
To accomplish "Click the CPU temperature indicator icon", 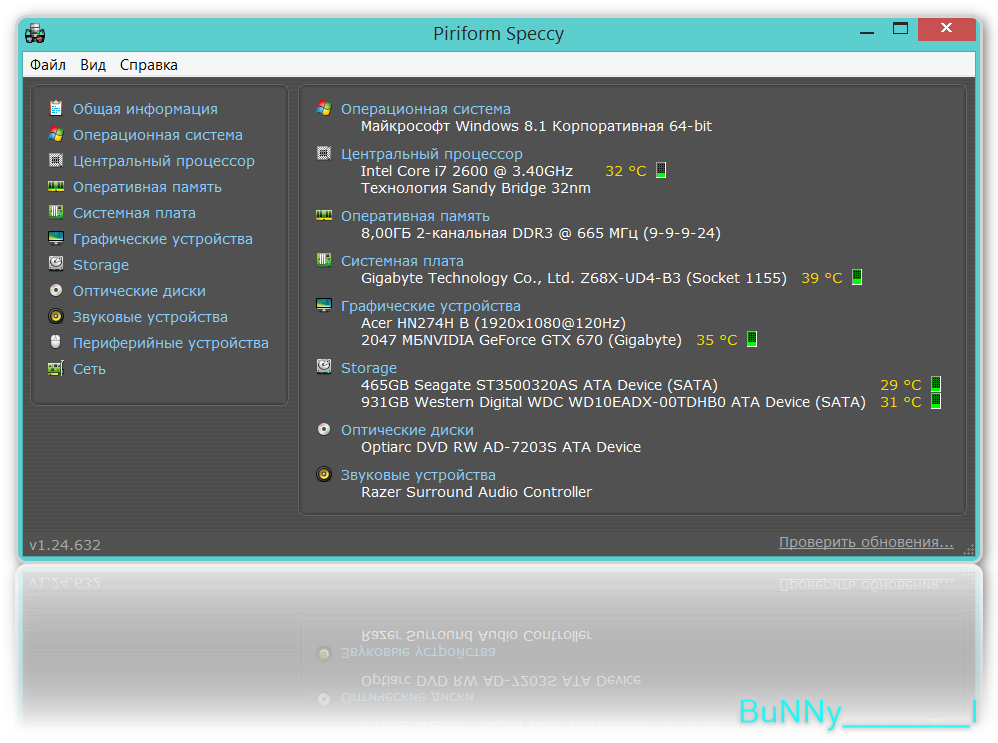I will (661, 170).
